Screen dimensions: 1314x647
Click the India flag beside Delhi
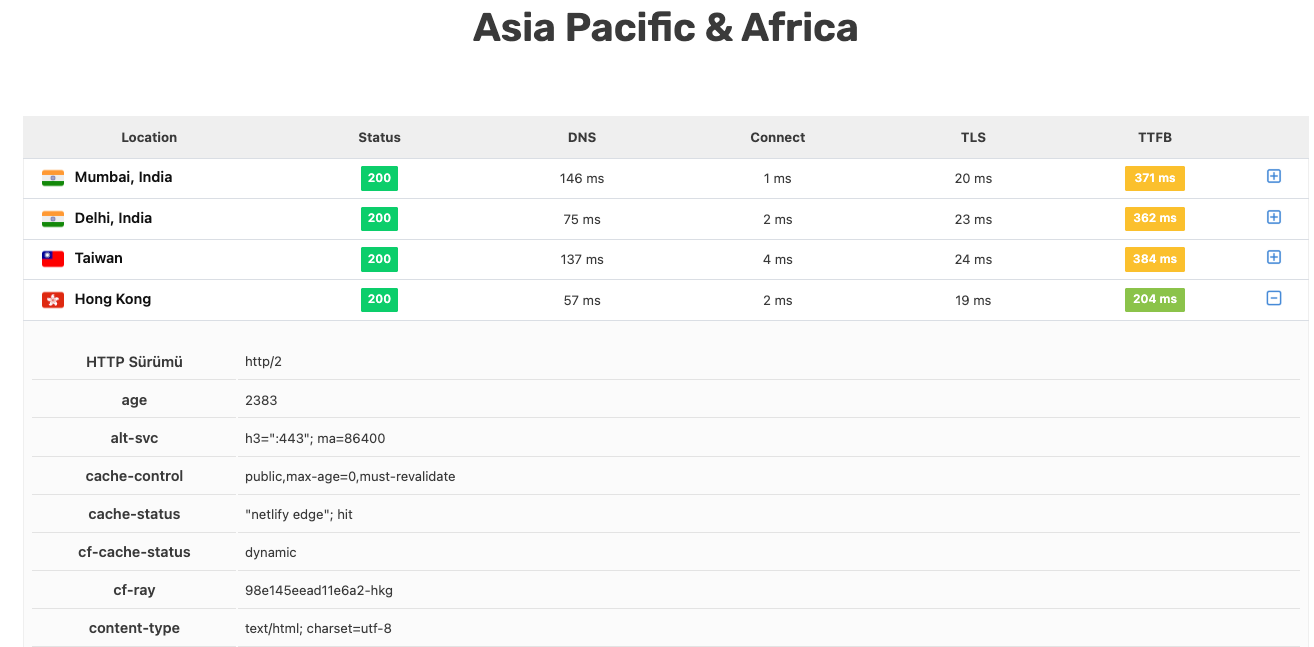coord(53,218)
